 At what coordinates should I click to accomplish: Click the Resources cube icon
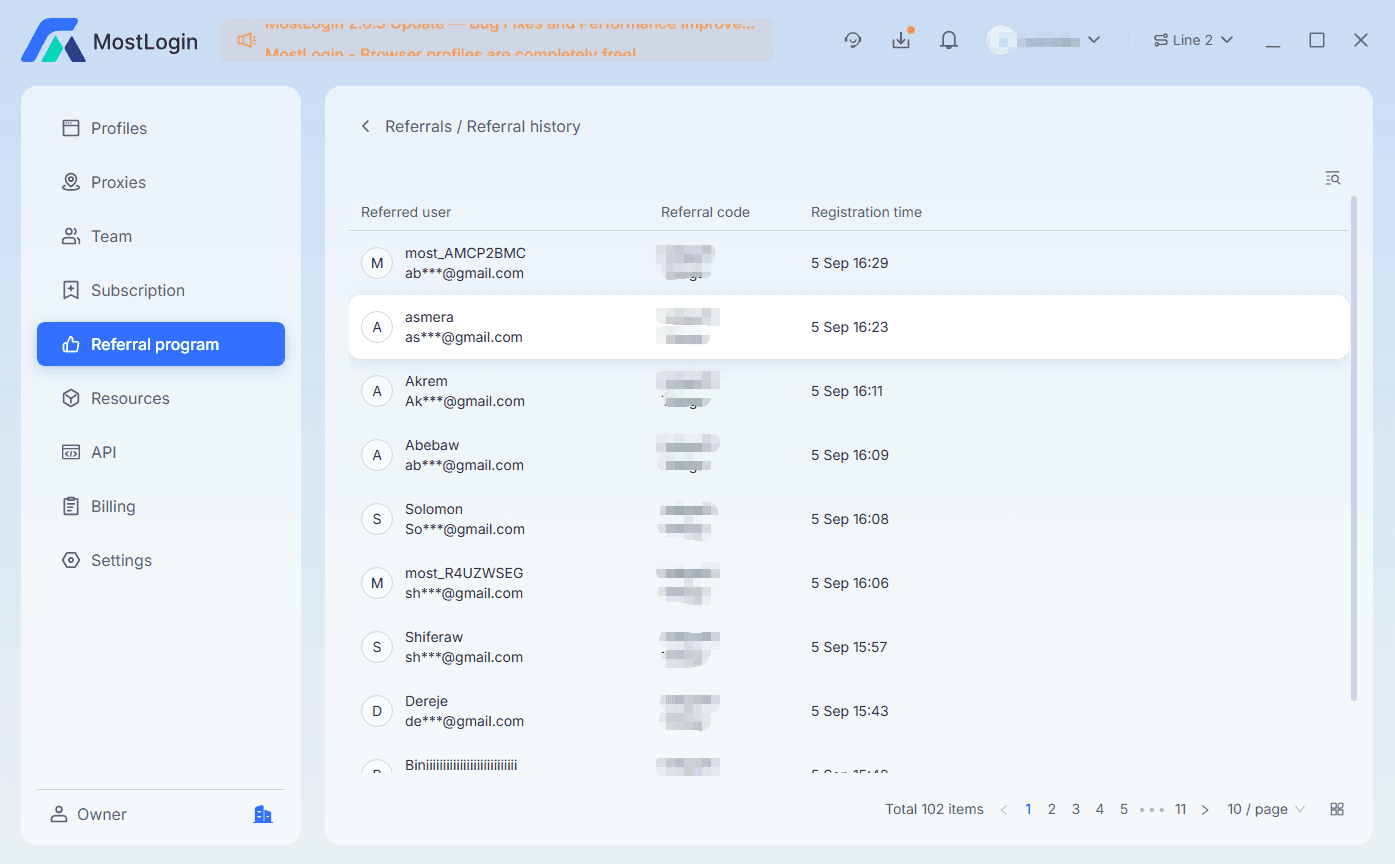(x=71, y=398)
